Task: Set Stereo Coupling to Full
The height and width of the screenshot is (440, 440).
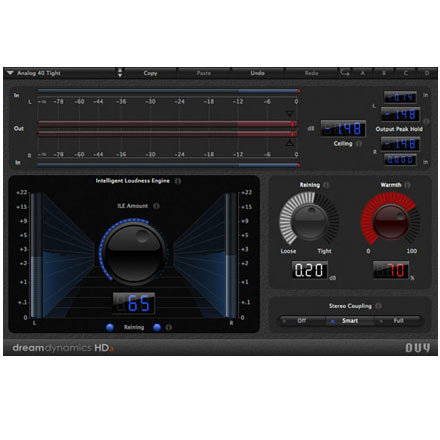Action: coord(398,321)
